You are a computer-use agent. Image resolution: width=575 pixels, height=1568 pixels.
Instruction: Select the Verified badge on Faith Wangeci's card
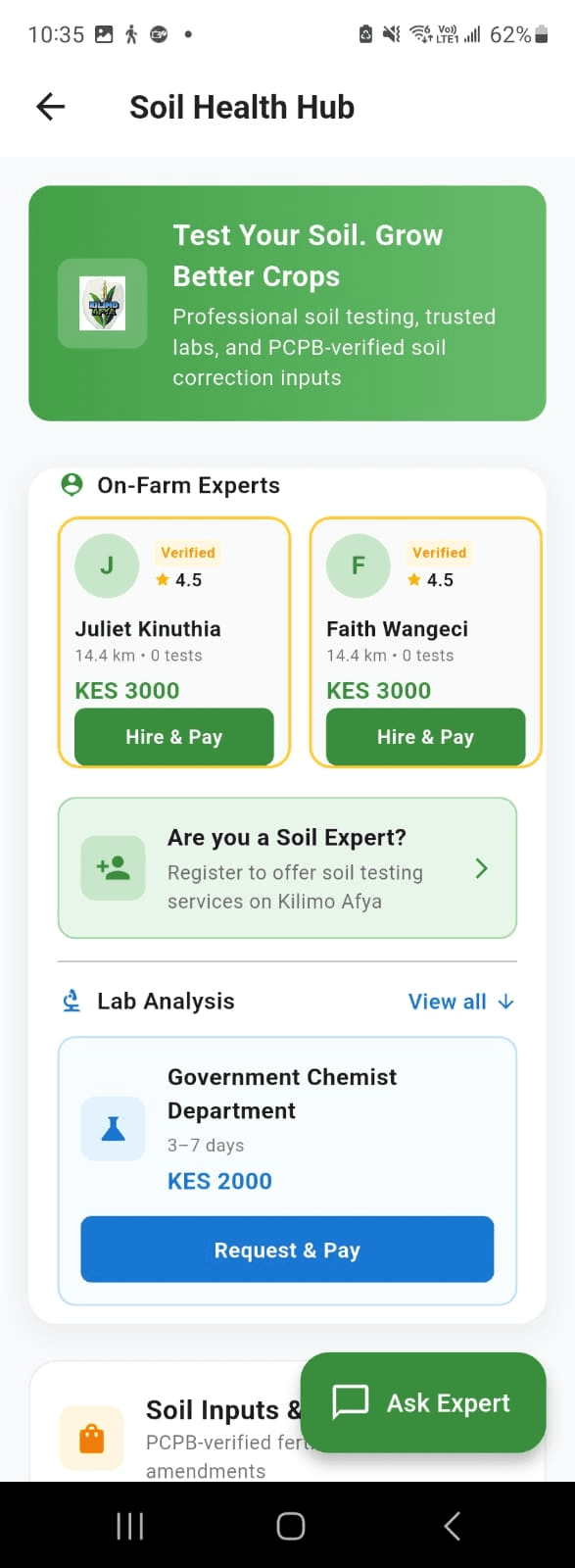tap(439, 552)
